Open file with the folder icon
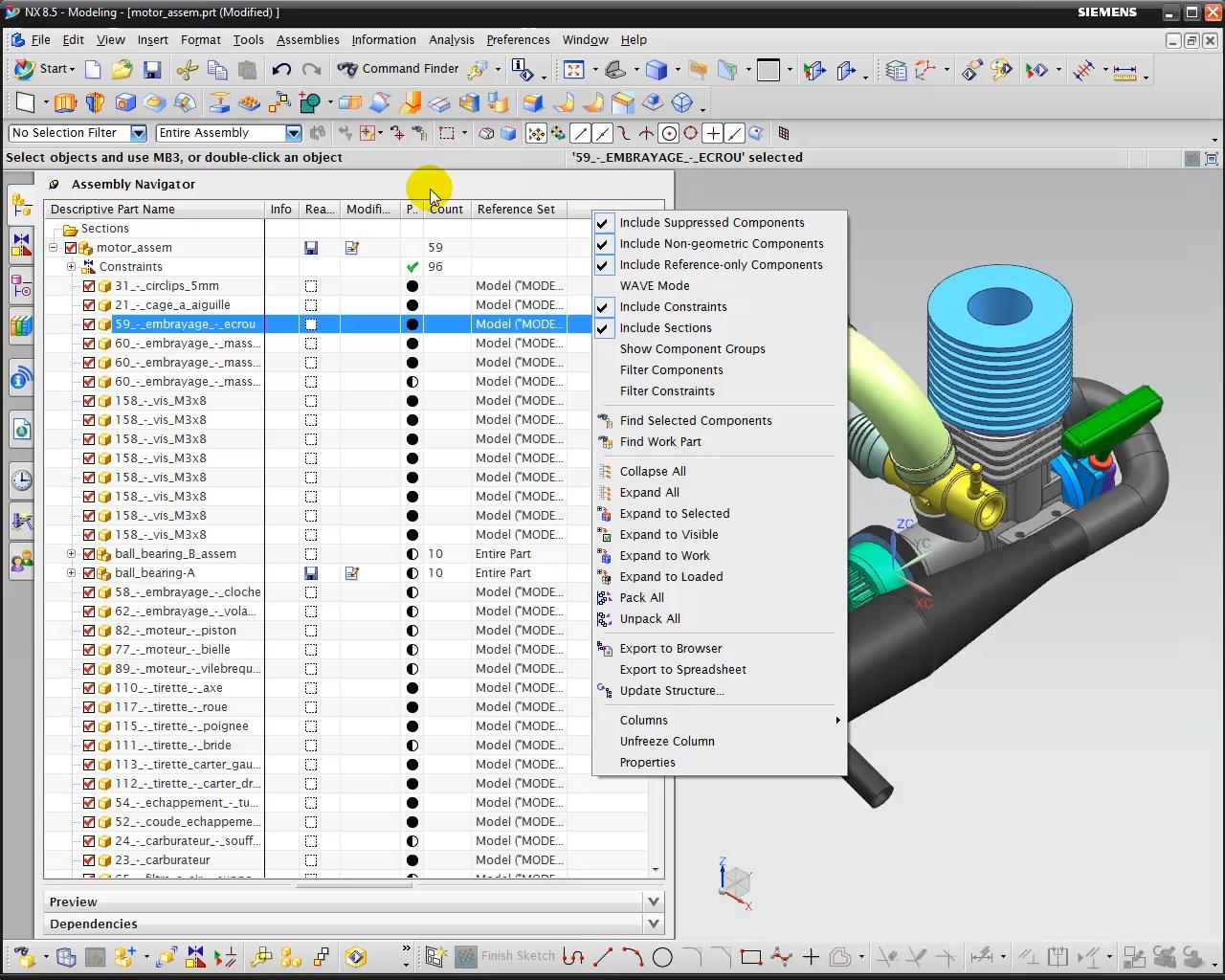 (122, 69)
